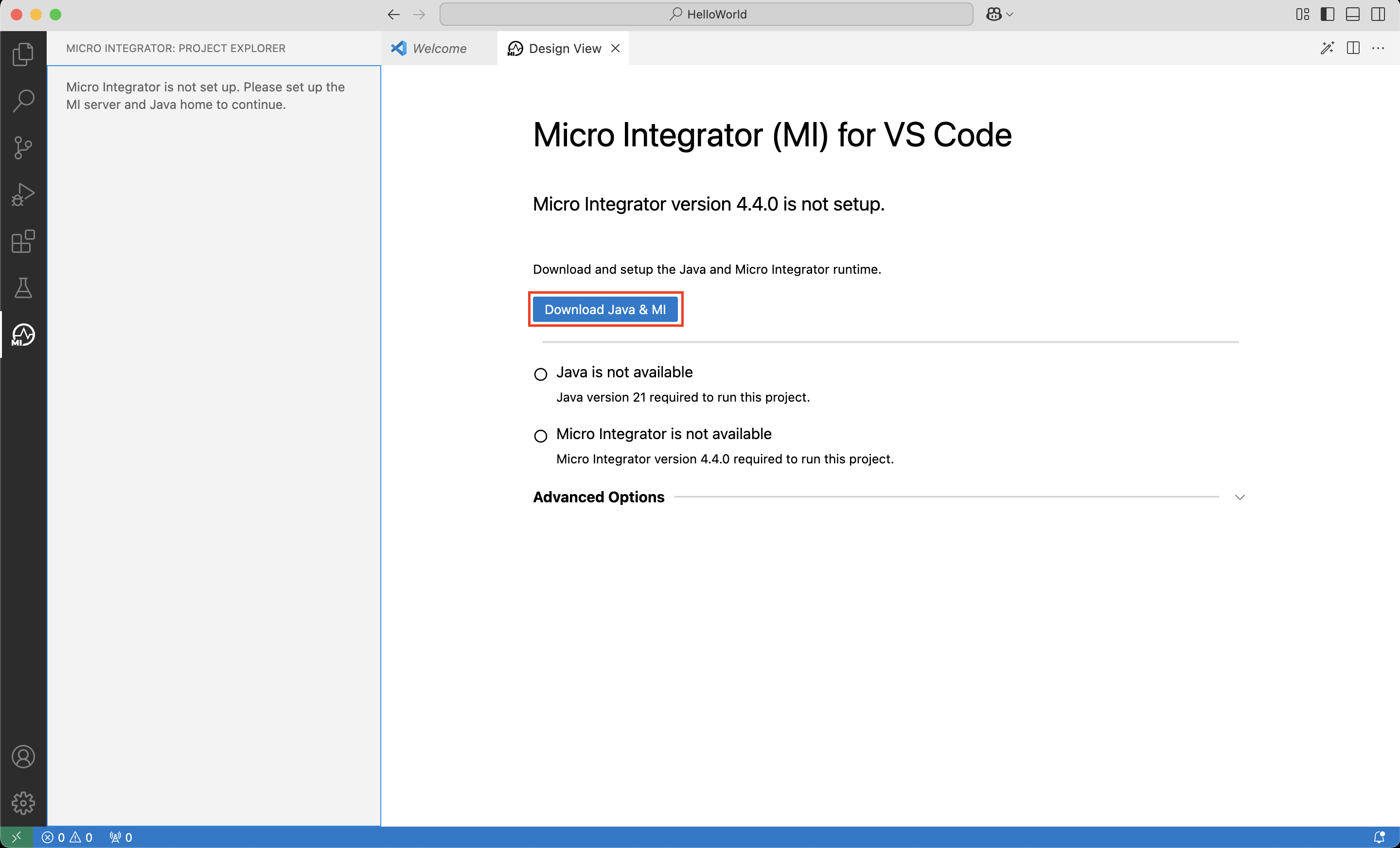Click the Micro Integrator (MI) for VS Code heading

(772, 135)
